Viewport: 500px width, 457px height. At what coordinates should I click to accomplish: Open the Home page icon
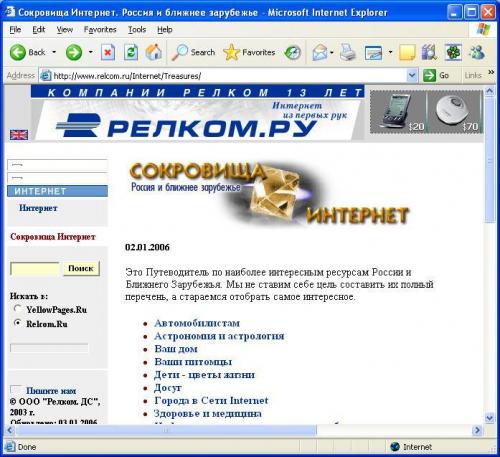click(154, 52)
